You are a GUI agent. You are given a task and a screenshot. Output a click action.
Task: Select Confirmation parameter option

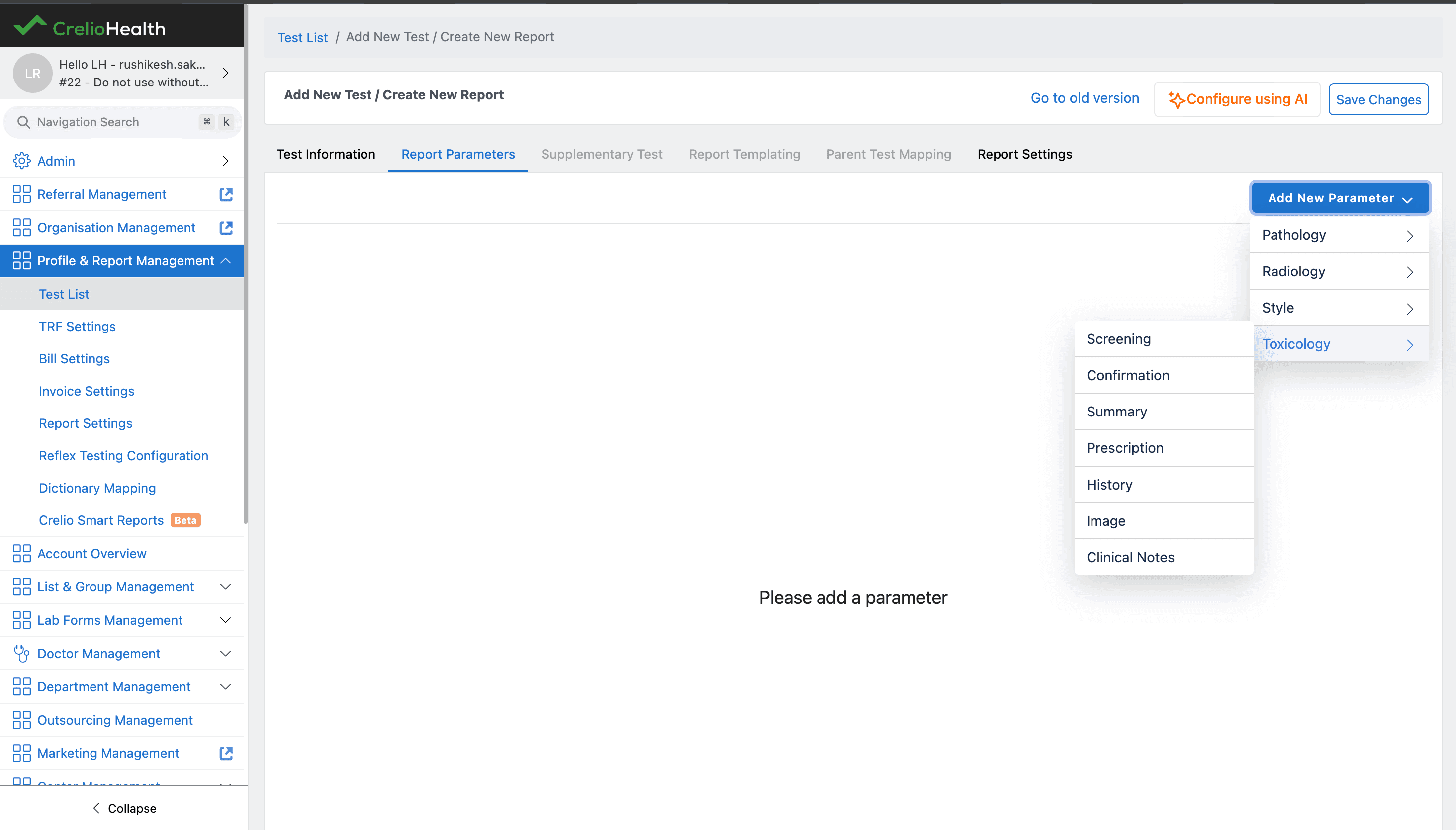pos(1164,375)
